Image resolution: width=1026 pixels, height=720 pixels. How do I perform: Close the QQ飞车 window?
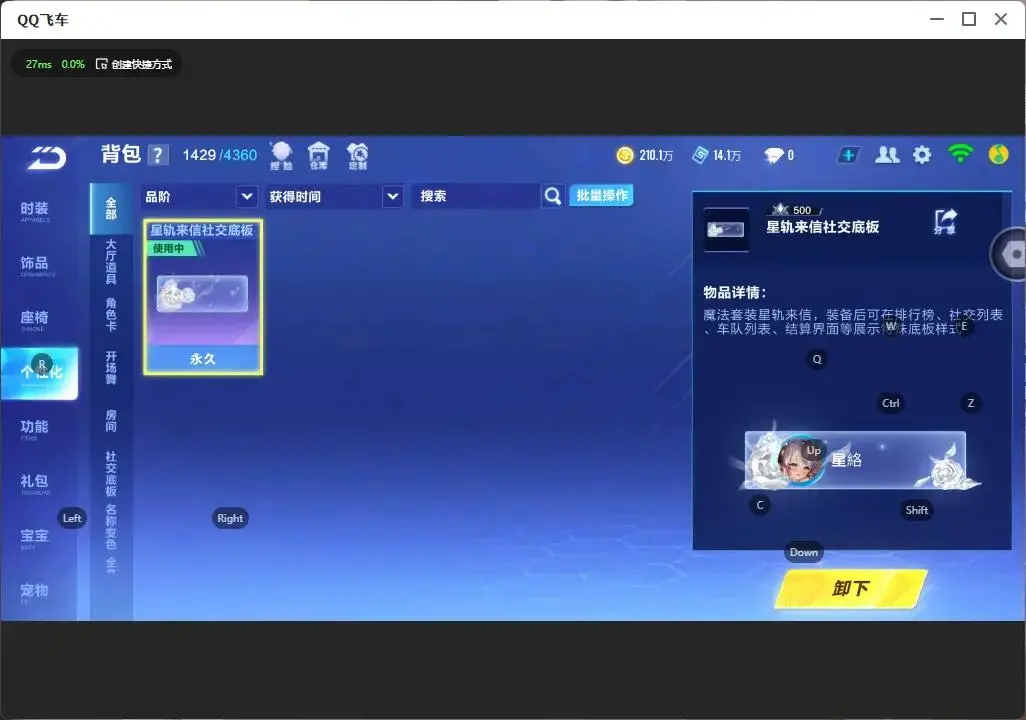(1001, 19)
